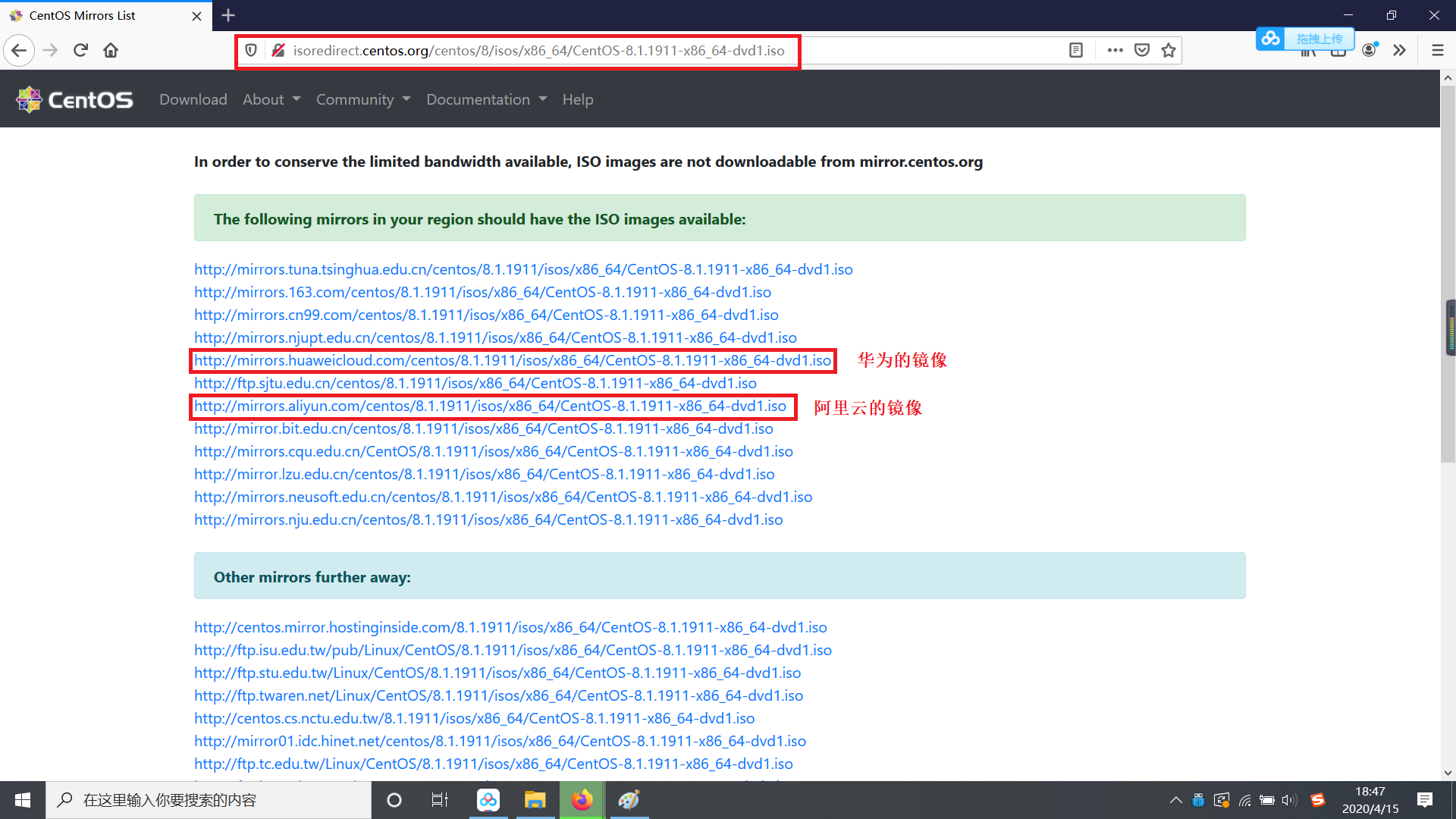Screen dimensions: 1456x819
Task: Open the mirrors.huaweicloud.com ISO link
Action: click(x=513, y=360)
